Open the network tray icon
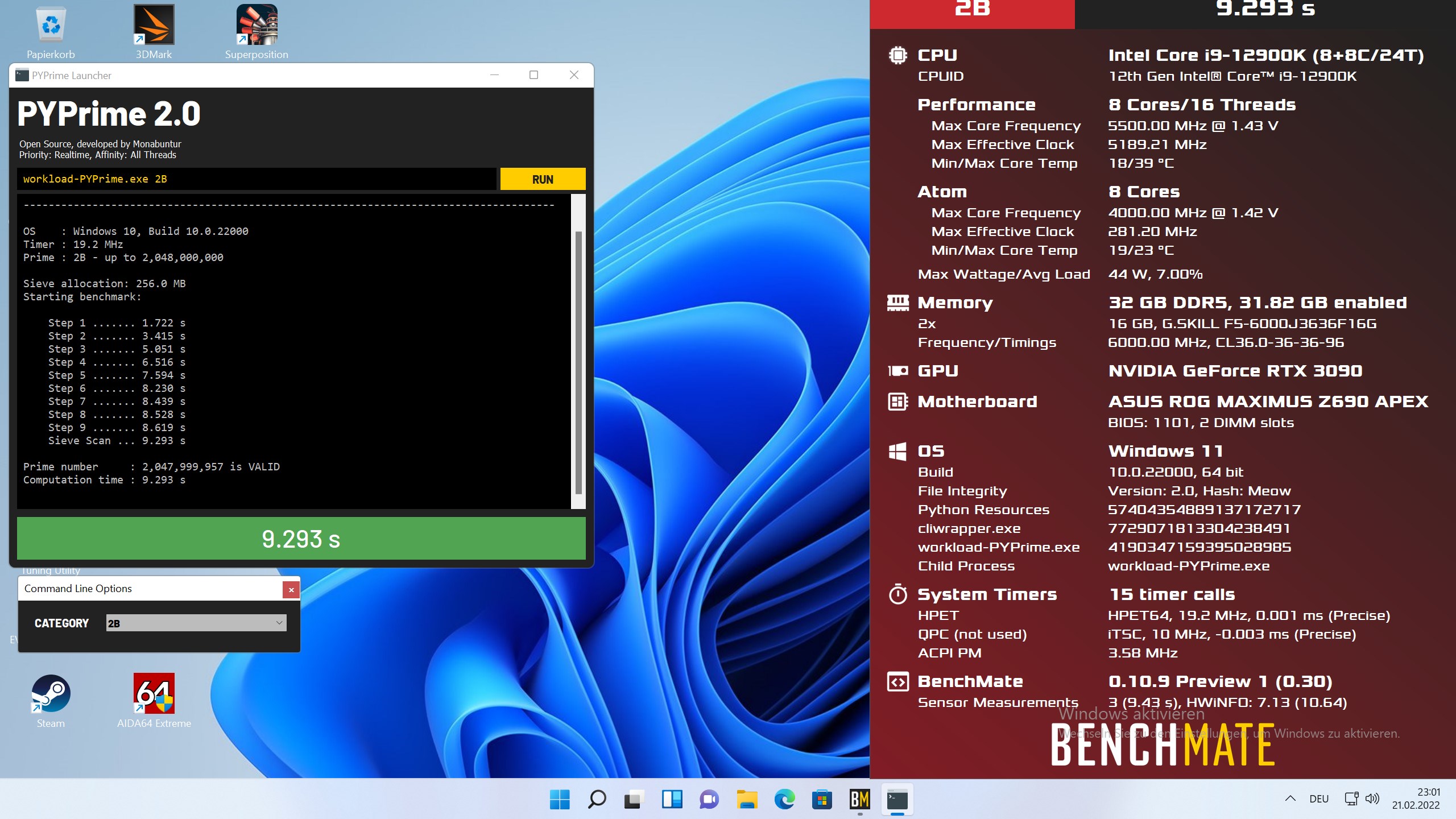Viewport: 1456px width, 819px height. tap(1351, 799)
